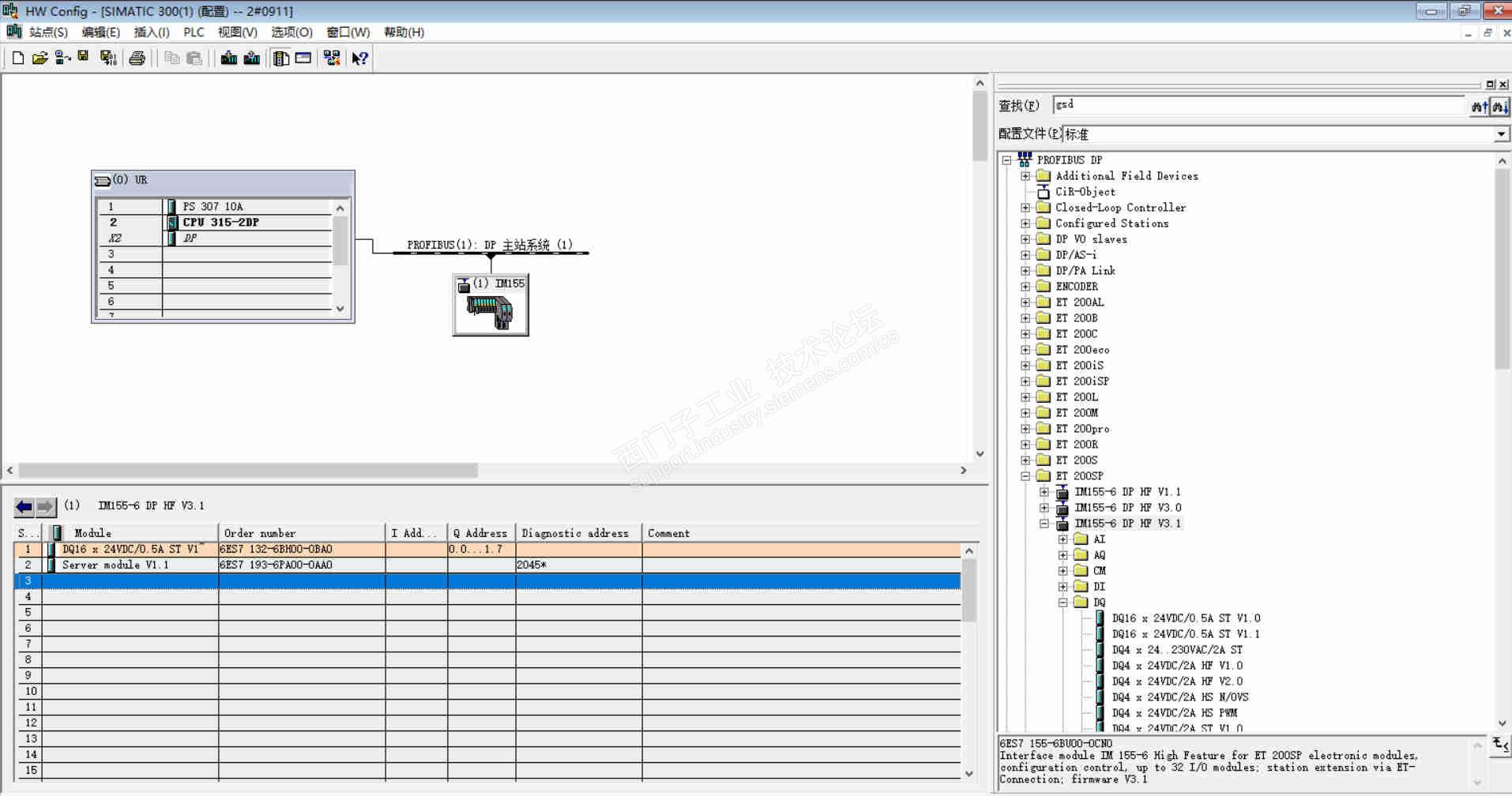Expand the ET 200M folder
1512x796 pixels.
point(1025,413)
